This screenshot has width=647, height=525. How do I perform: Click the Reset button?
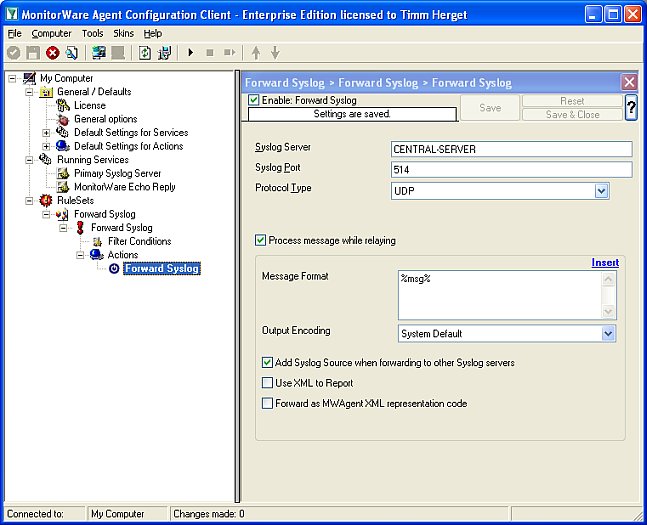[572, 101]
